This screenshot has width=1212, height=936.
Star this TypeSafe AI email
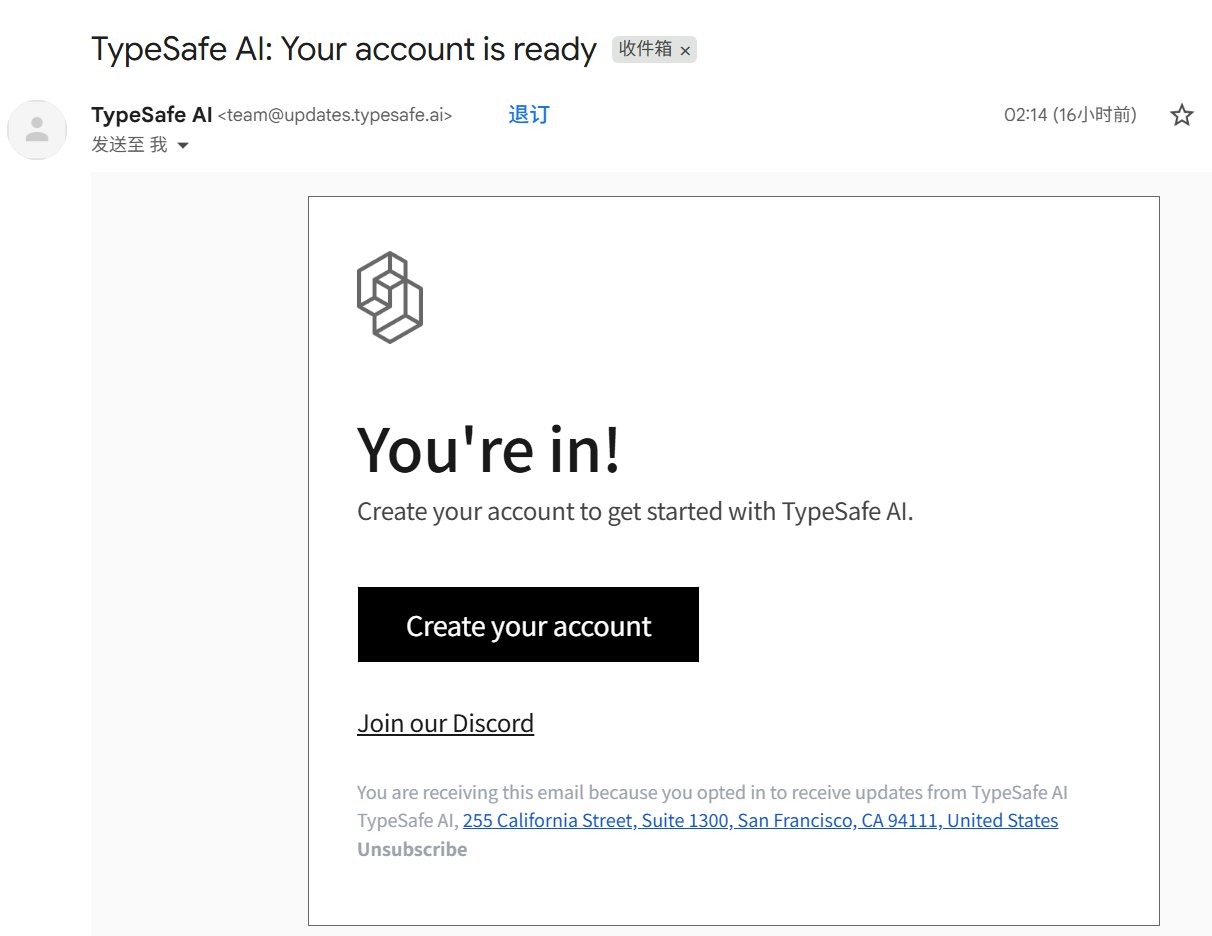coord(1182,115)
